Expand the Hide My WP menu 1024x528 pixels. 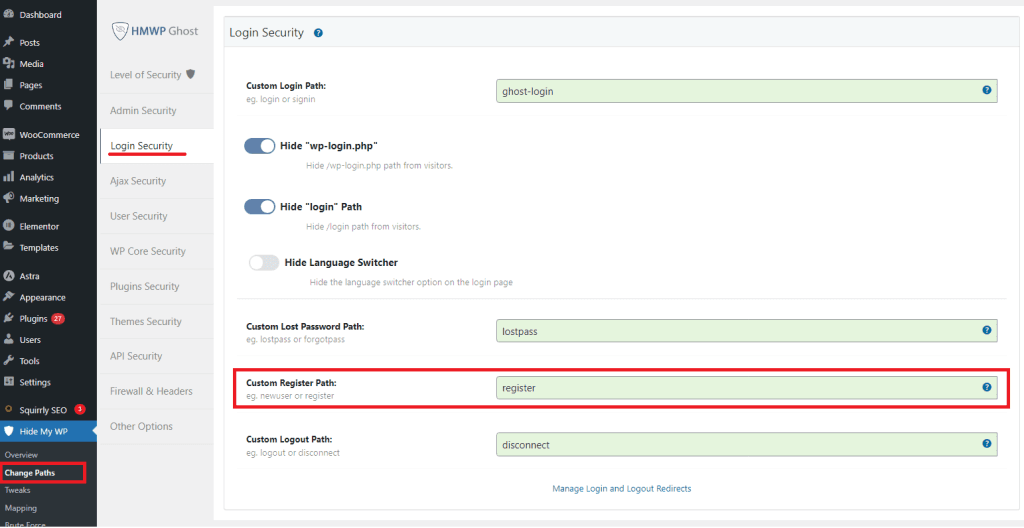point(40,432)
